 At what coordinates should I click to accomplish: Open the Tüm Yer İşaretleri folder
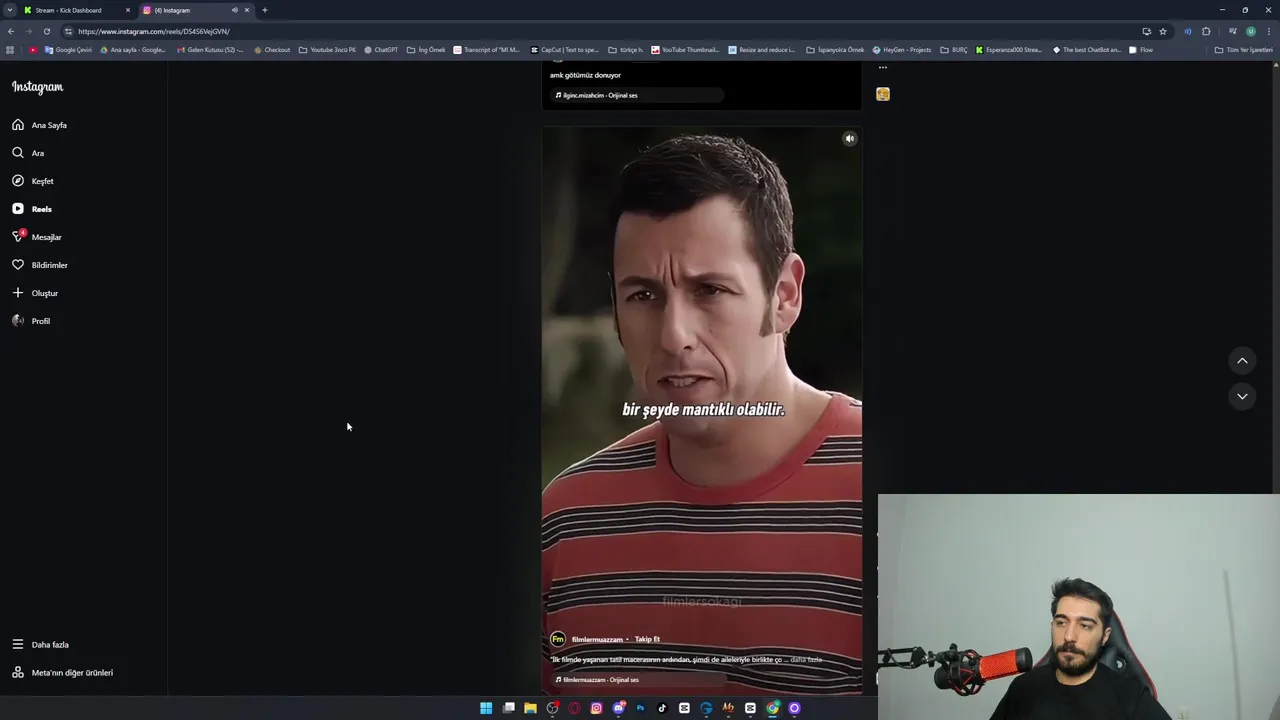(x=1244, y=50)
